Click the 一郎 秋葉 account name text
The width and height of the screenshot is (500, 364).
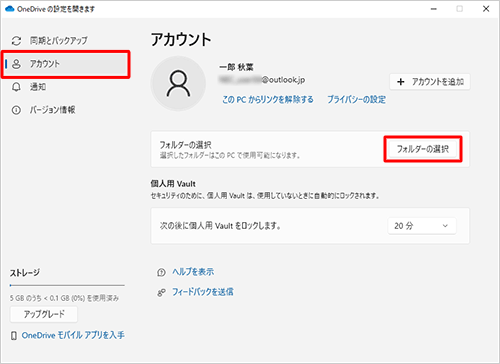click(x=237, y=67)
